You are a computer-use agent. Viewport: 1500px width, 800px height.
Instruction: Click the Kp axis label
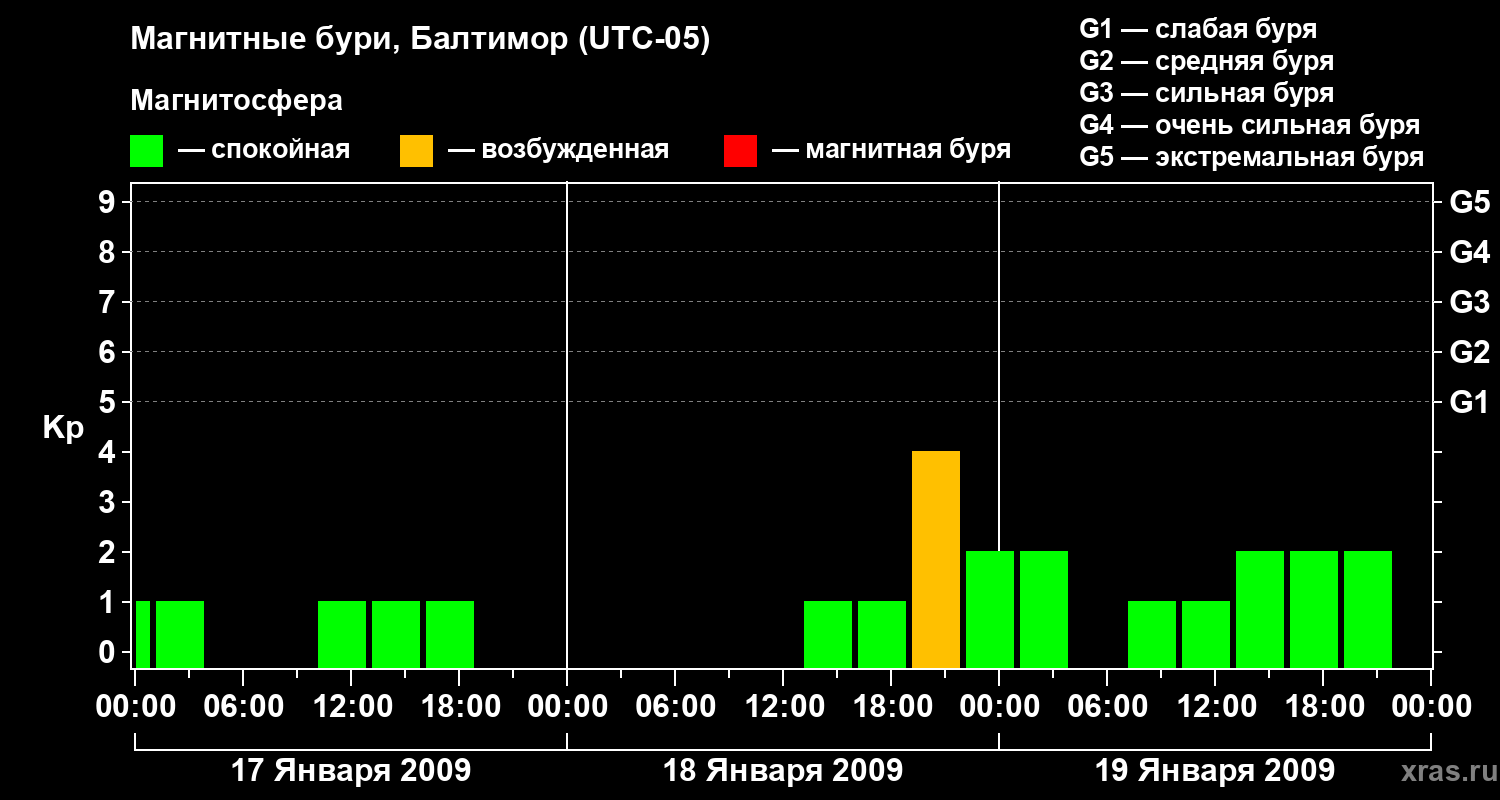[x=63, y=428]
